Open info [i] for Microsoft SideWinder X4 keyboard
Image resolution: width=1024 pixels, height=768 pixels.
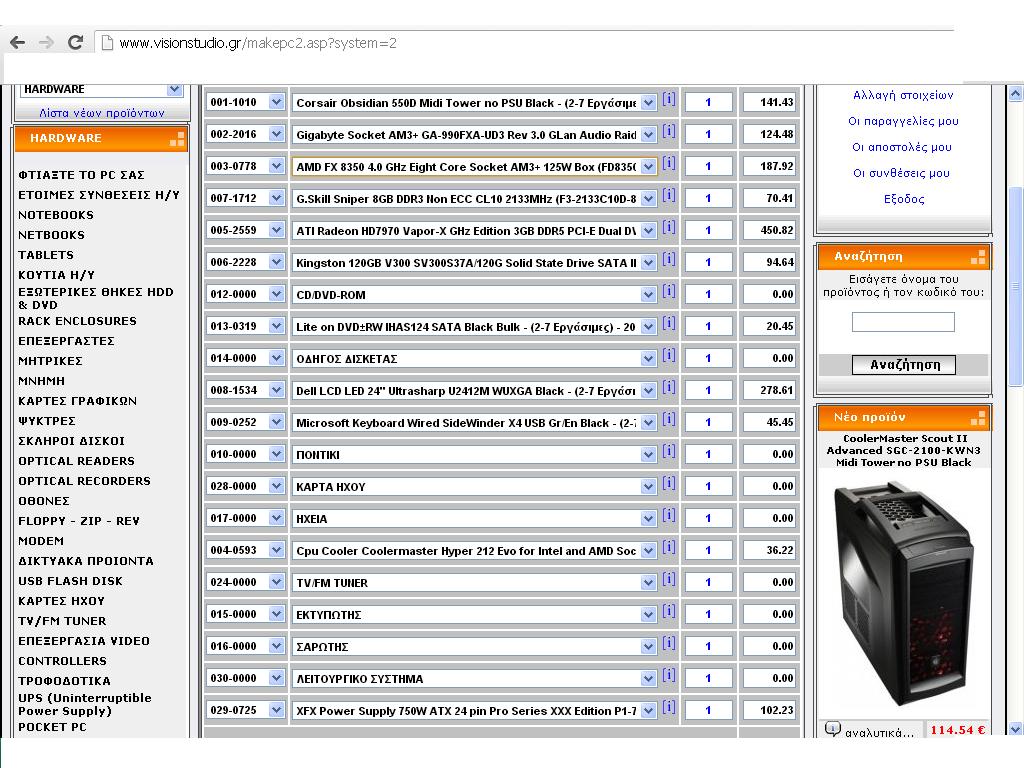669,419
